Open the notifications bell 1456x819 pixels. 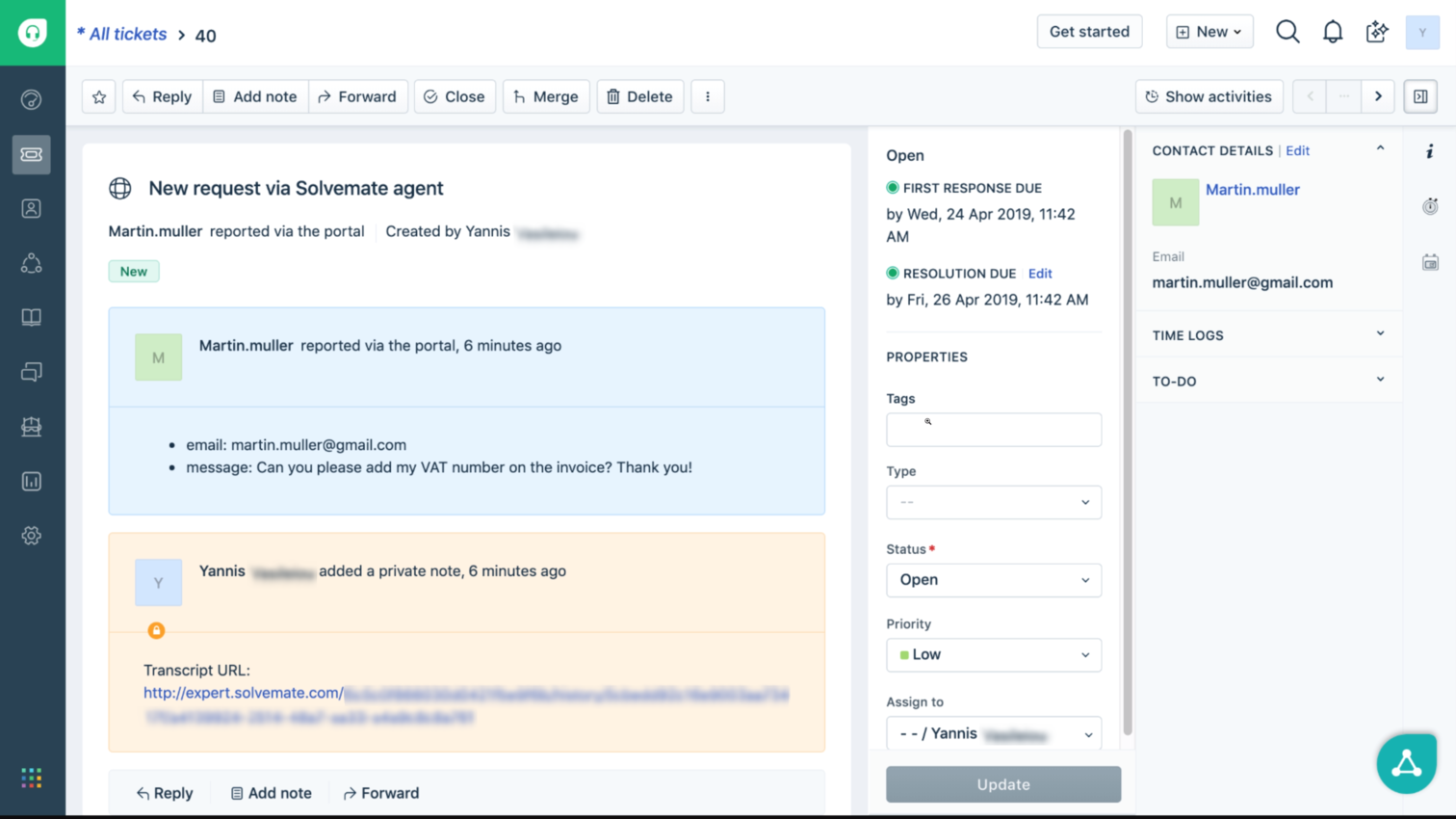[1332, 32]
